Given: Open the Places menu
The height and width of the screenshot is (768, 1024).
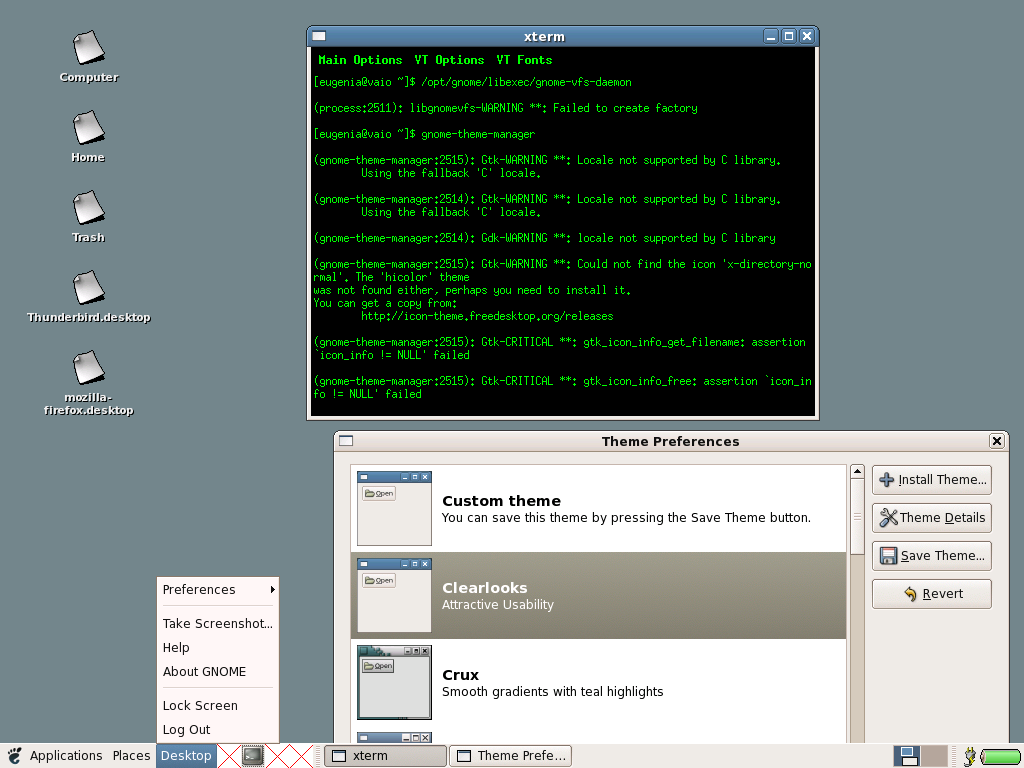Looking at the screenshot, I should pos(131,756).
